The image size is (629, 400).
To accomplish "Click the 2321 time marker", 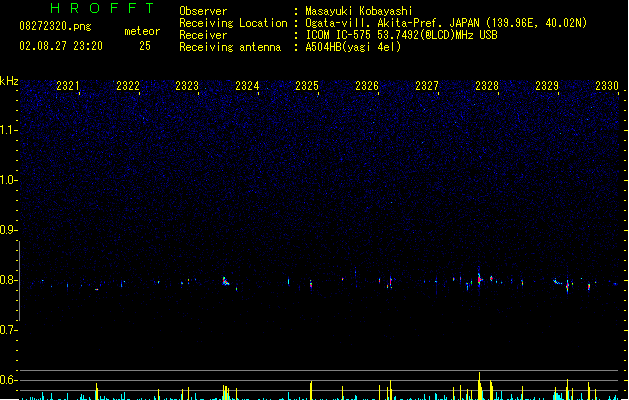I will 67,86.
